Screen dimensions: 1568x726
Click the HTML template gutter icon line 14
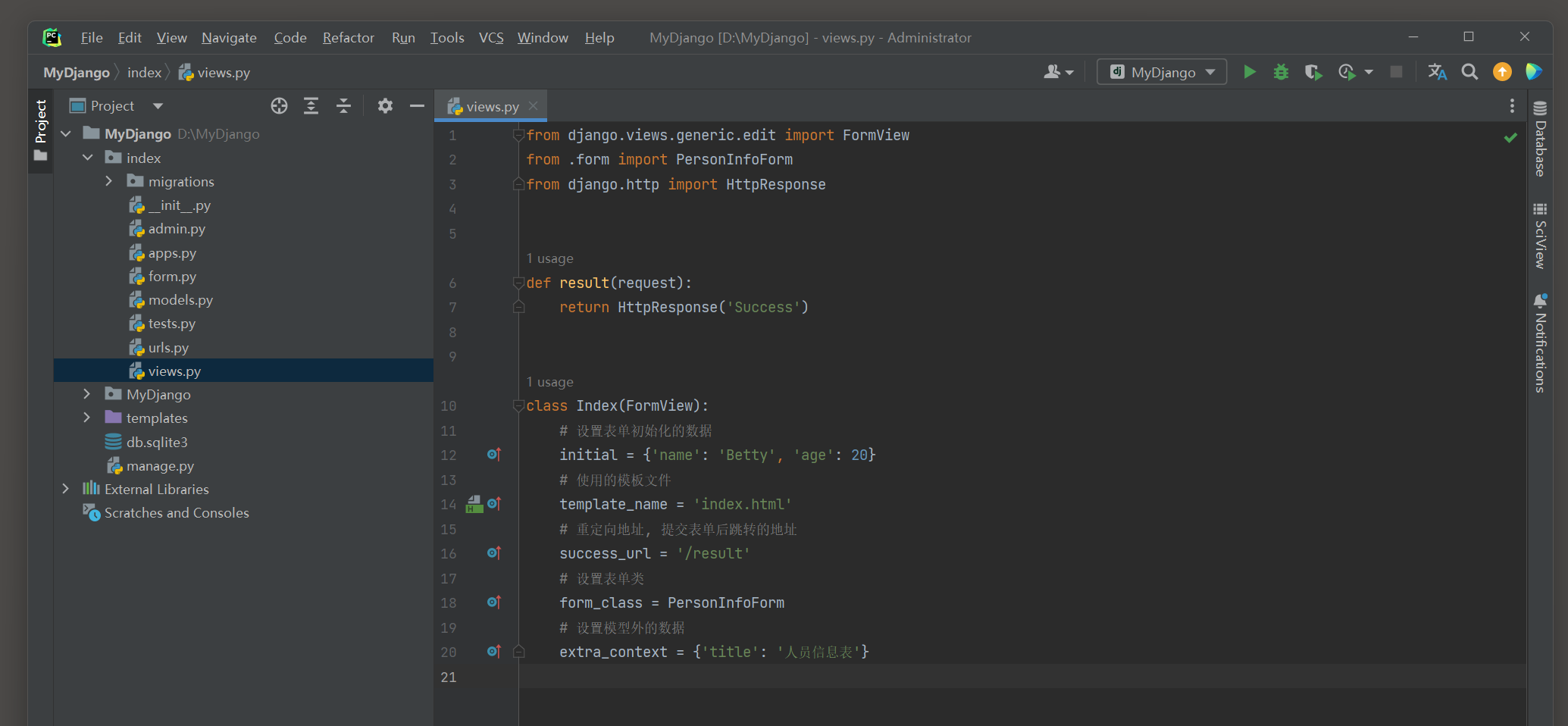(x=474, y=504)
